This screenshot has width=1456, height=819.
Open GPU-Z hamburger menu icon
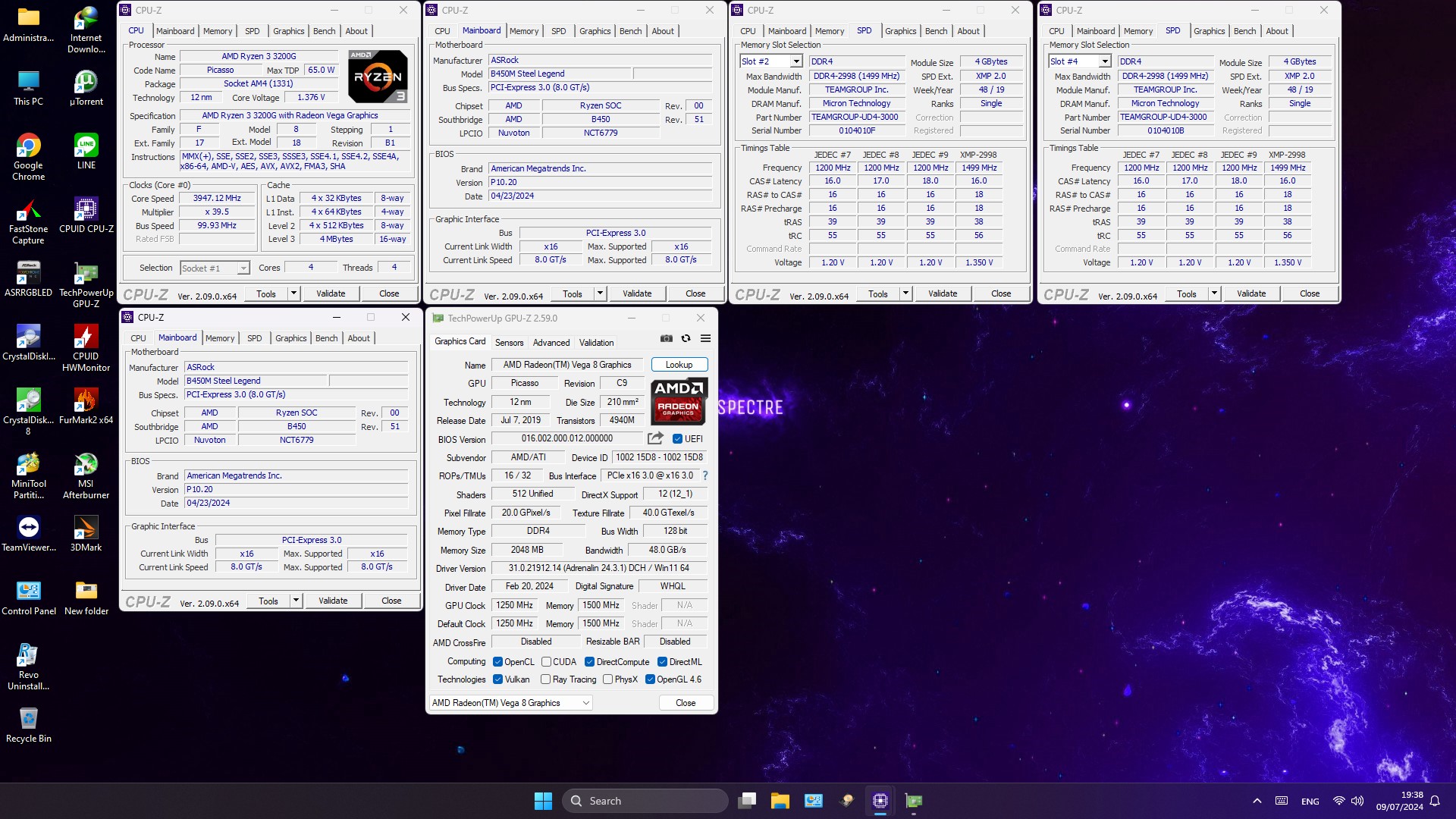(705, 339)
